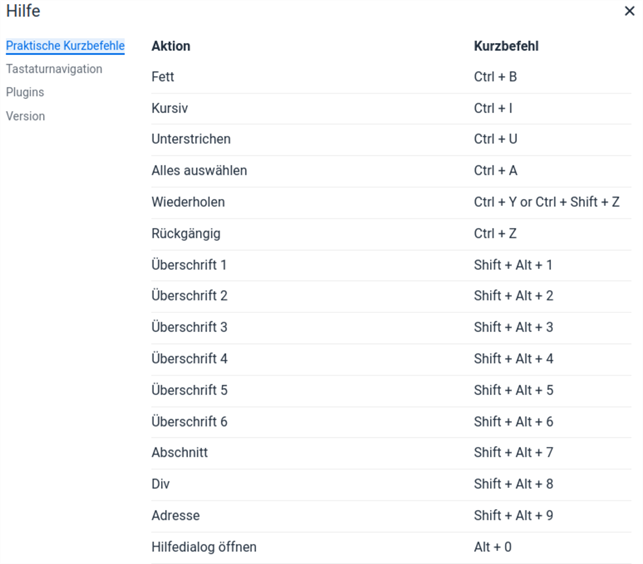The image size is (643, 564).
Task: Click the Alles auswählen entry
Action: pyautogui.click(x=199, y=171)
